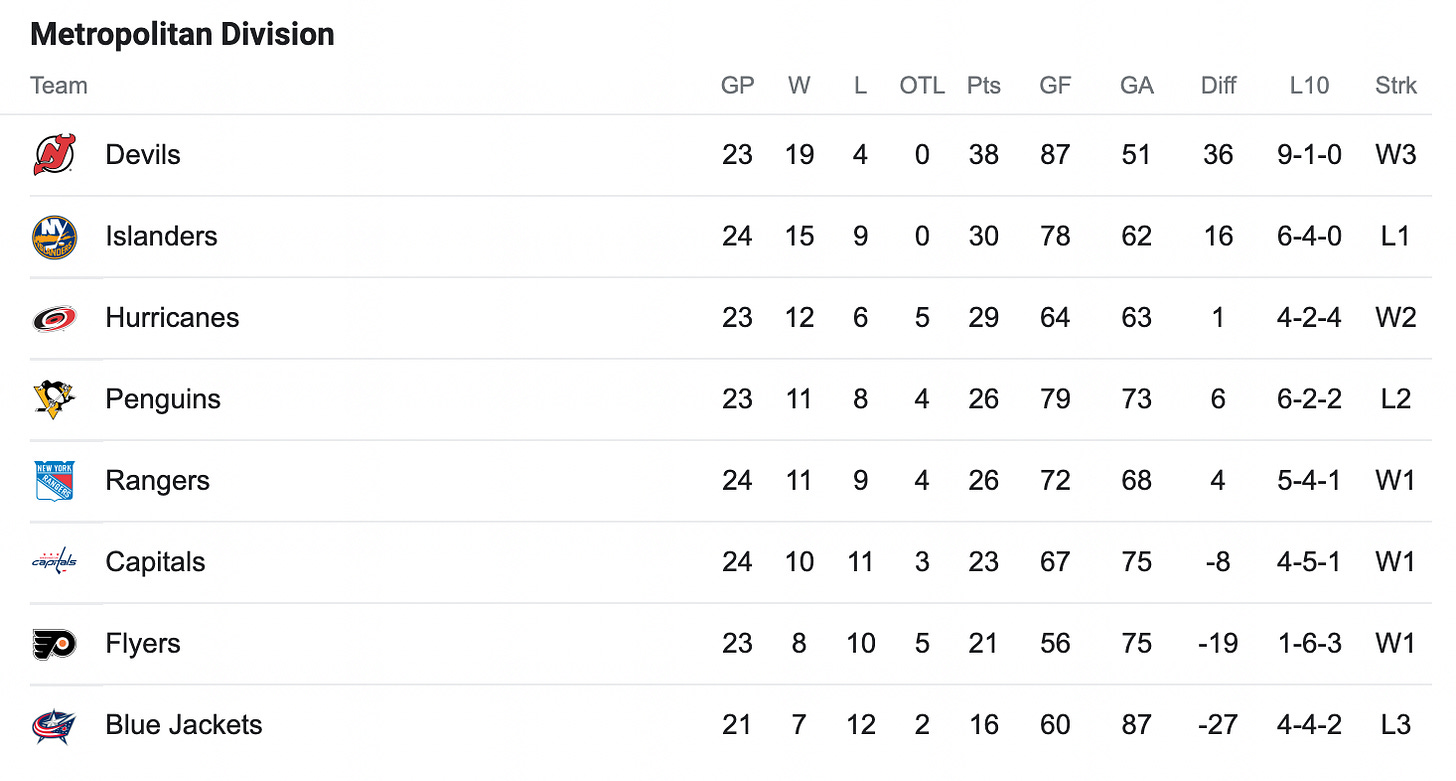Select the Islanders 30 points cell
Screen dimensions: 1456x781
(984, 237)
